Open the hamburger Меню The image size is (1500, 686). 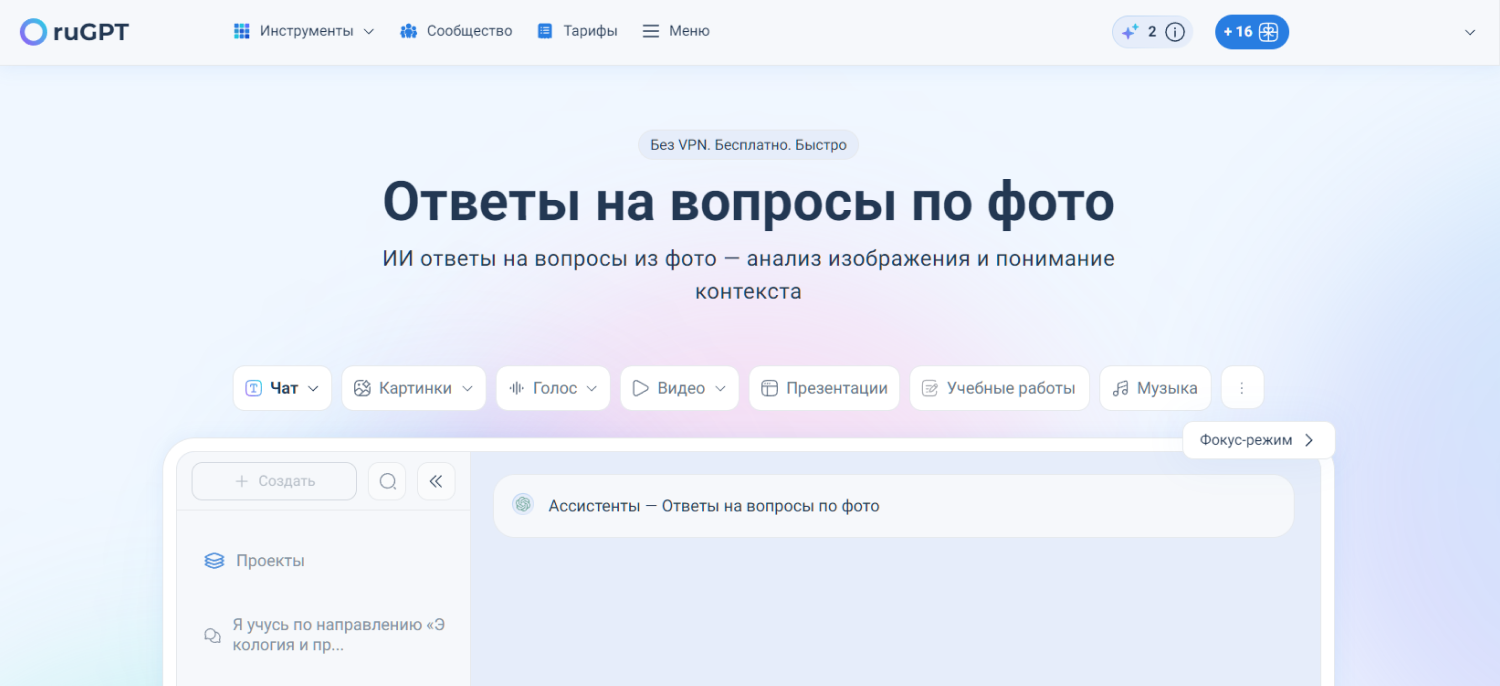(x=676, y=31)
